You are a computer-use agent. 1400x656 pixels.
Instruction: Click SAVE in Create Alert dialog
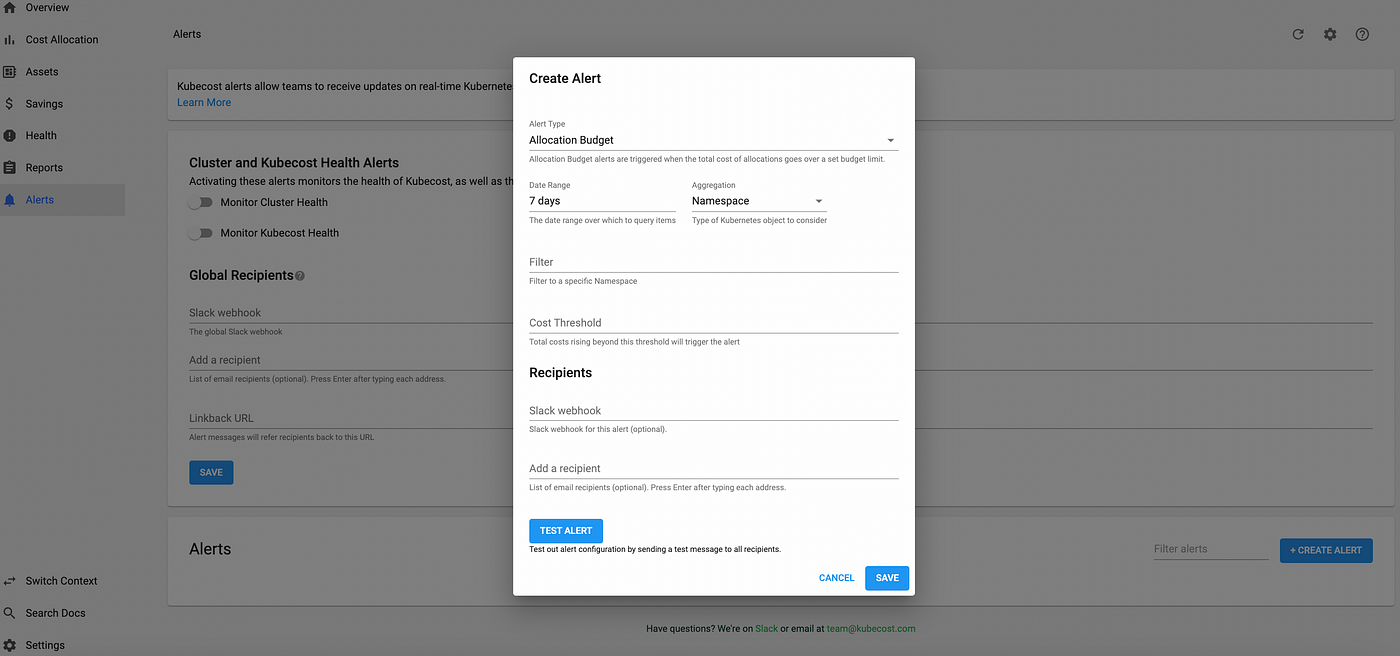(887, 578)
